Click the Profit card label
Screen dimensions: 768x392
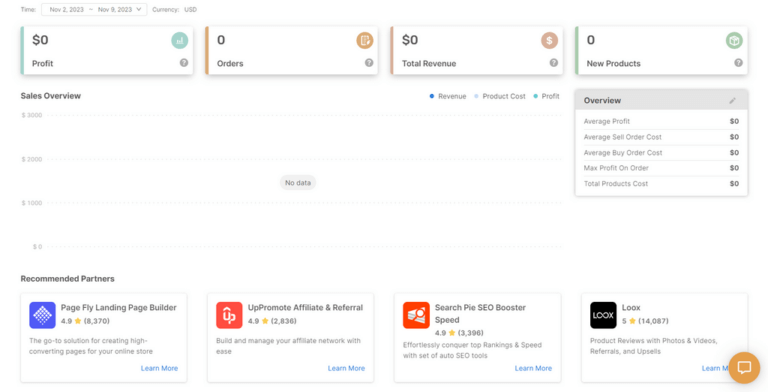(43, 64)
